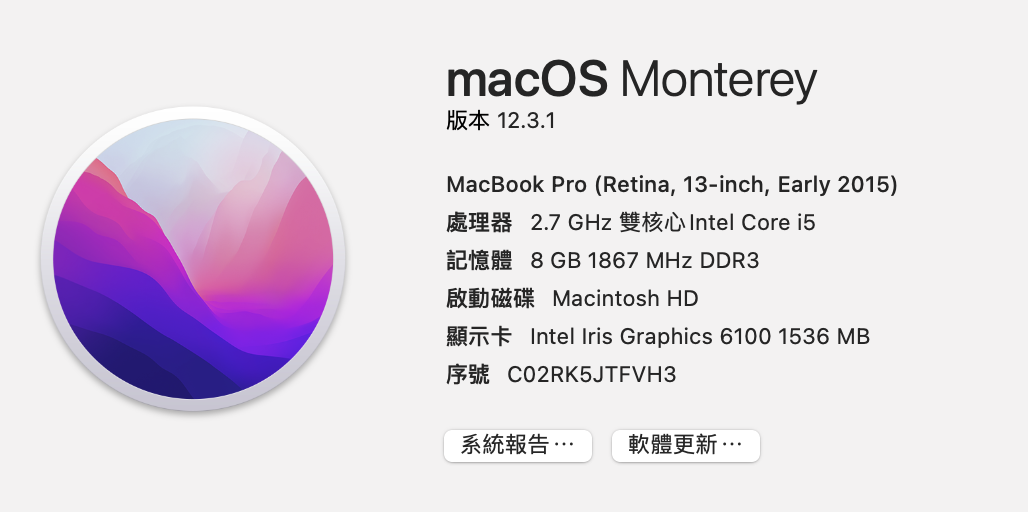Click the version text 版本 12.3.1

[501, 121]
